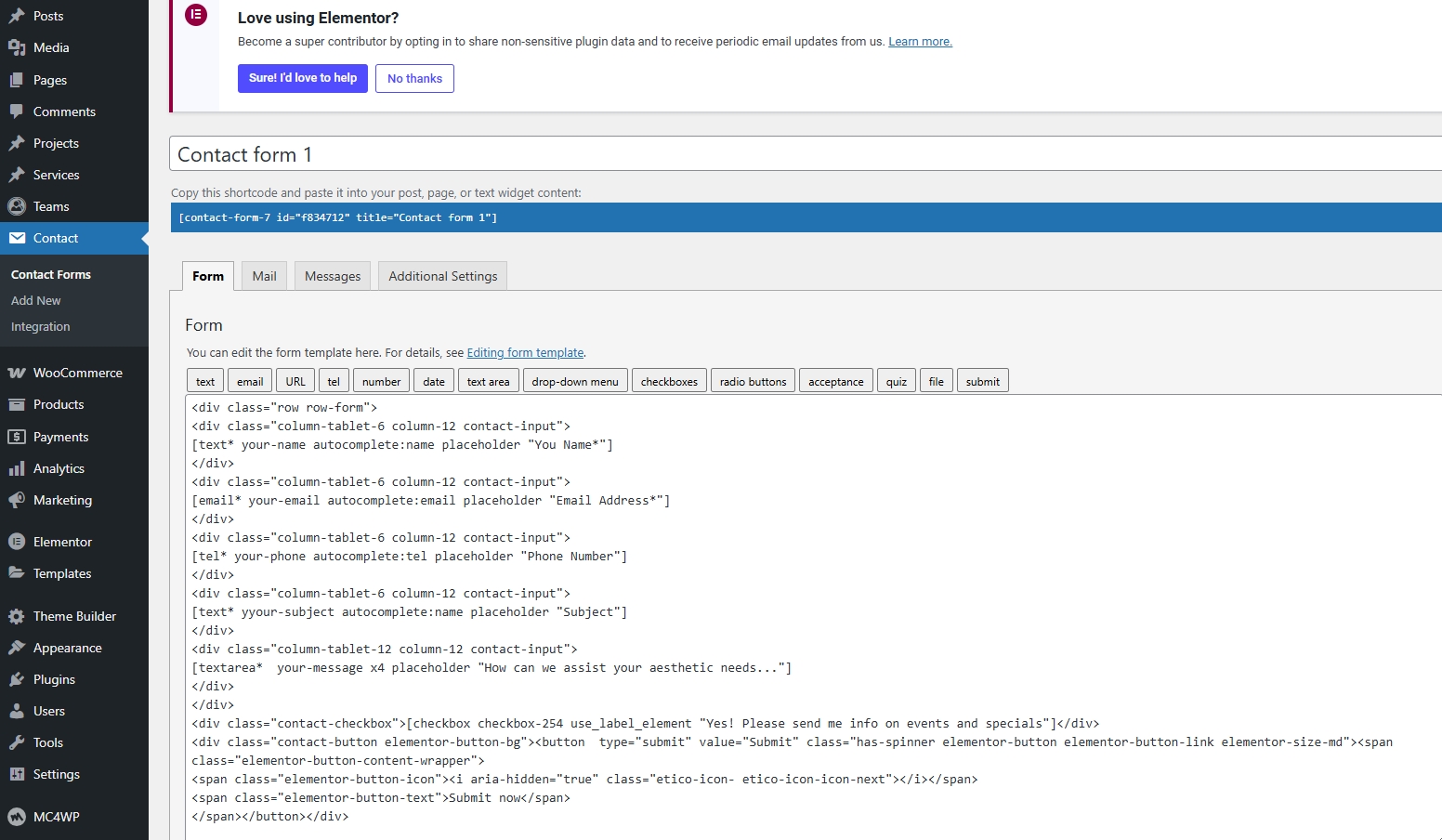This screenshot has width=1442, height=840.
Task: Open the Additional Settings tab
Action: tap(442, 276)
